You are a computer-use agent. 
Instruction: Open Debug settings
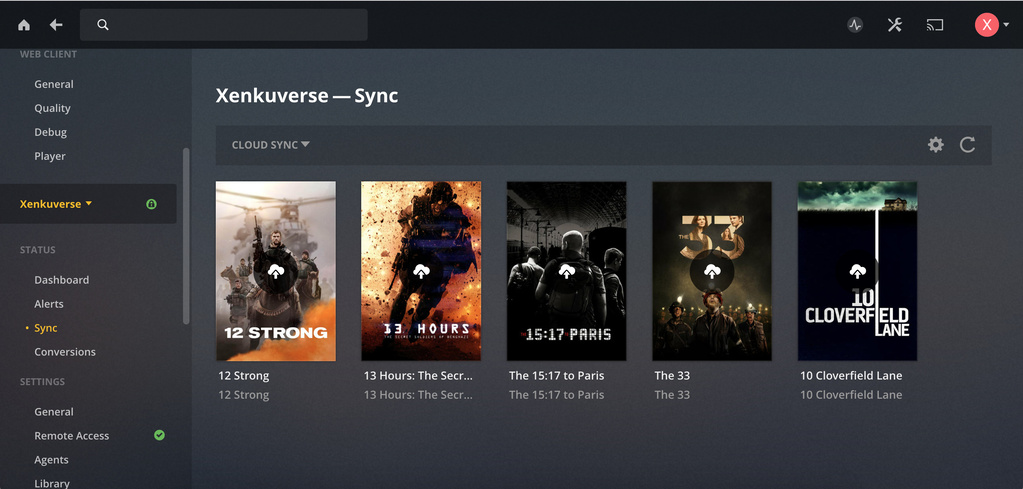[51, 132]
